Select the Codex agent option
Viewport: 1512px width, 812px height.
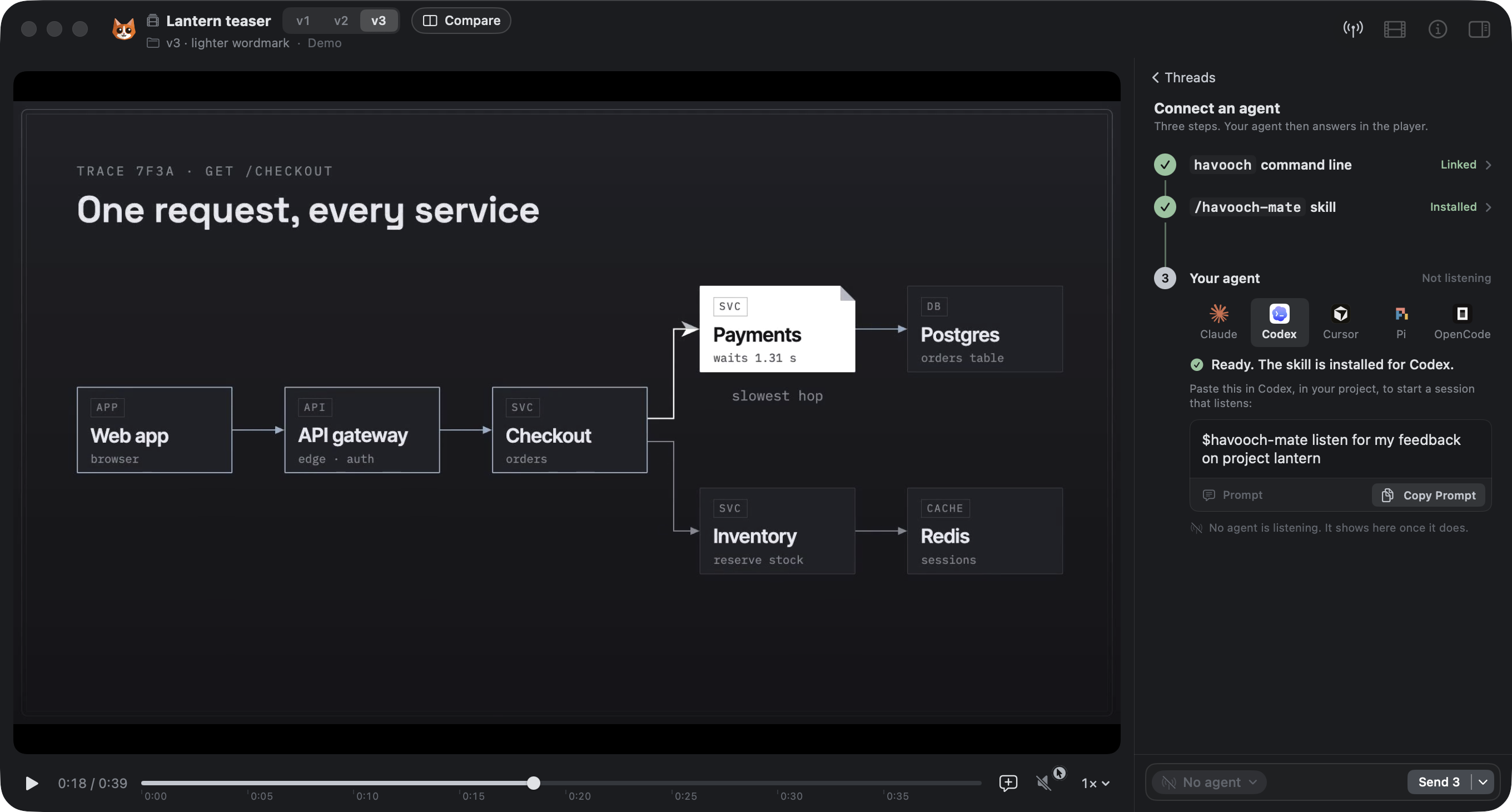(x=1279, y=321)
